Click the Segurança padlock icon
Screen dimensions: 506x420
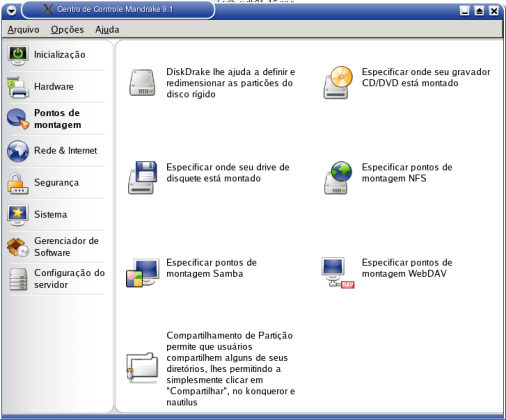(x=18, y=183)
